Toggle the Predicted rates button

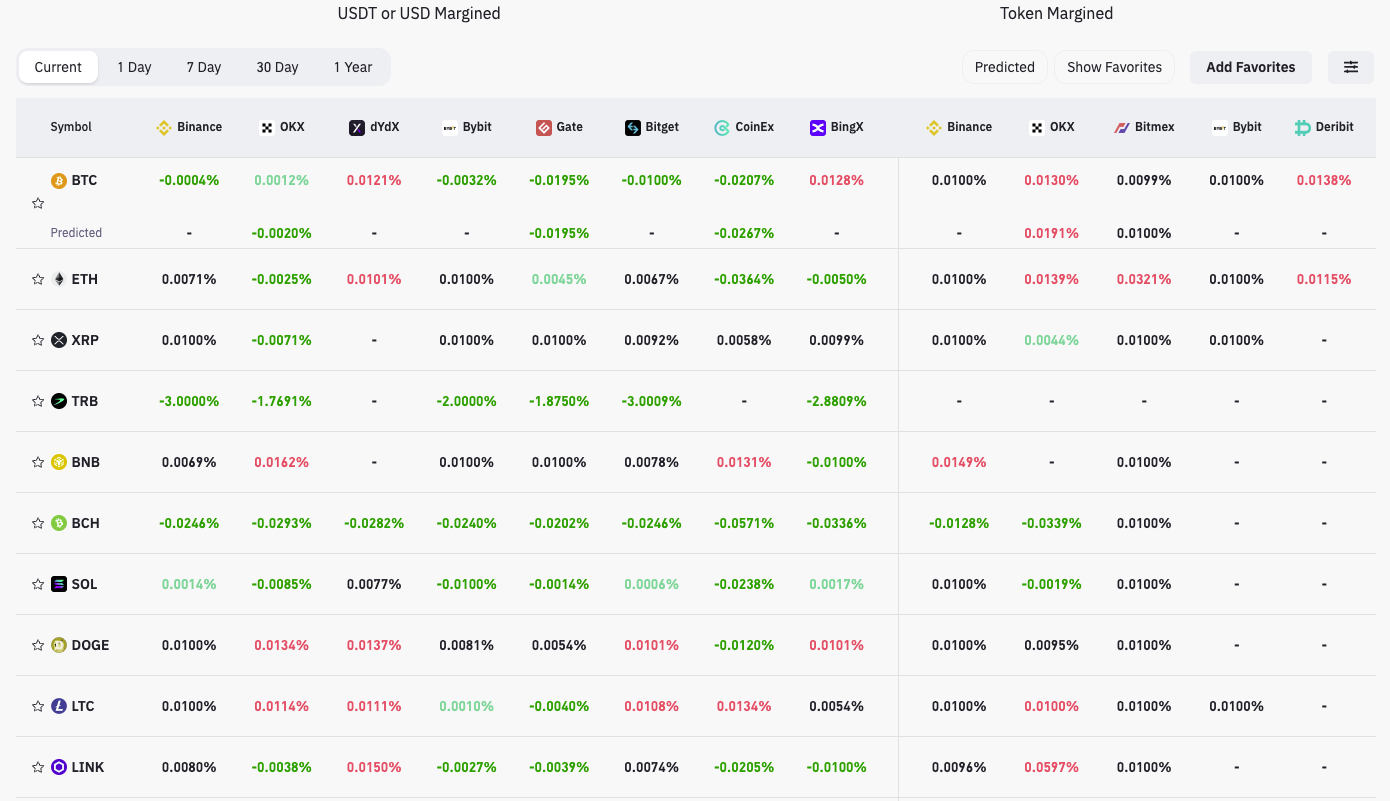coord(1004,67)
